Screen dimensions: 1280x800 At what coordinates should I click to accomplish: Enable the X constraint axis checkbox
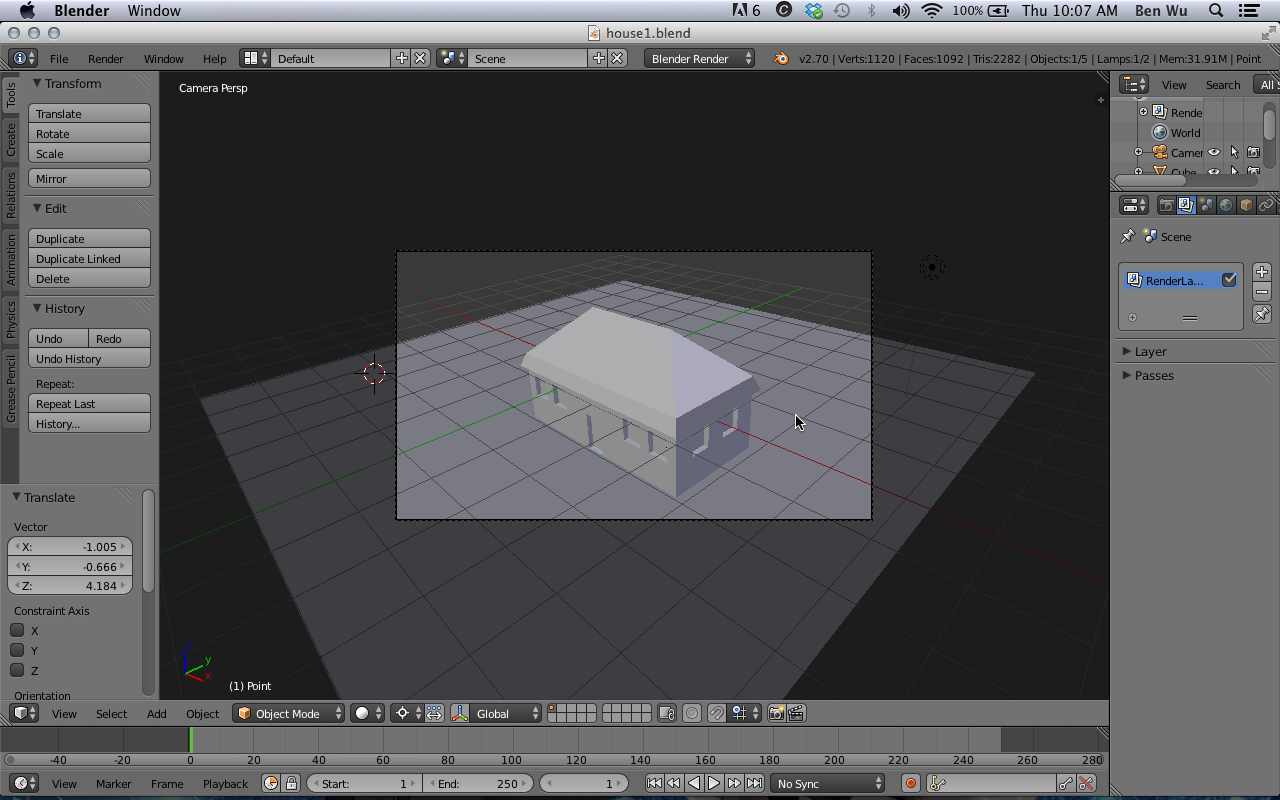pyautogui.click(x=17, y=630)
